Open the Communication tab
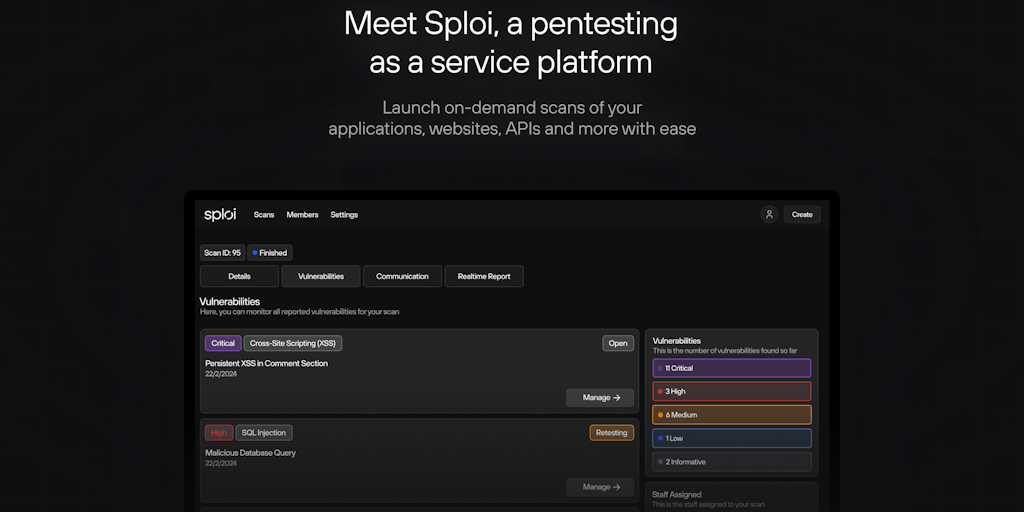The width and height of the screenshot is (1024, 512). click(402, 276)
